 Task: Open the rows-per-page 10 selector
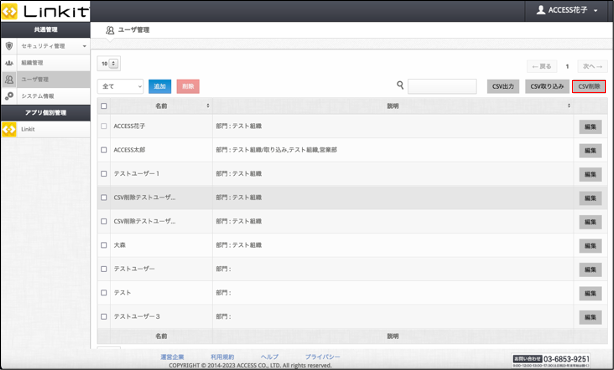pyautogui.click(x=109, y=63)
